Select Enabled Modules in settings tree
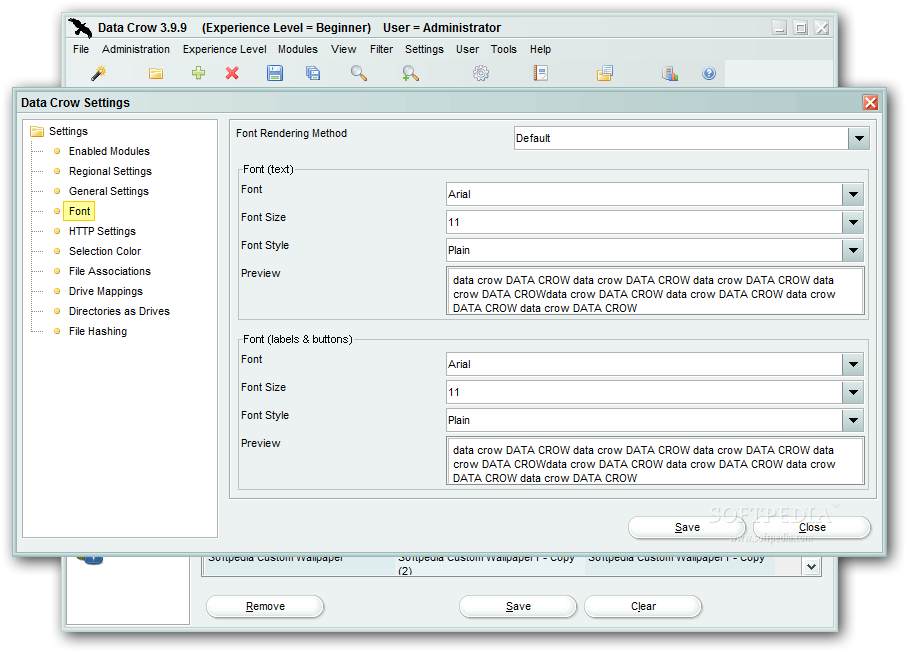 click(x=109, y=151)
